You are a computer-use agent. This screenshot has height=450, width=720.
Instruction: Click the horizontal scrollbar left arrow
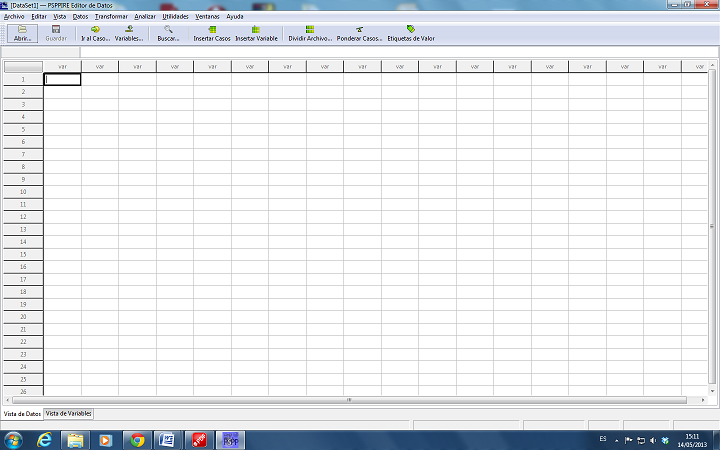pos(8,400)
